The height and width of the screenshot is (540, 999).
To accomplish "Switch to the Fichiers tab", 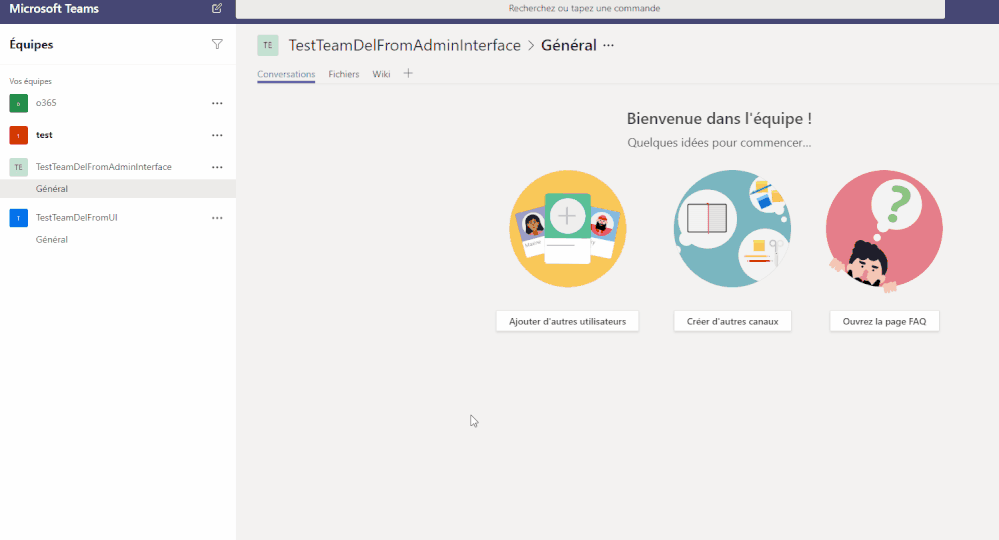I will pyautogui.click(x=343, y=74).
